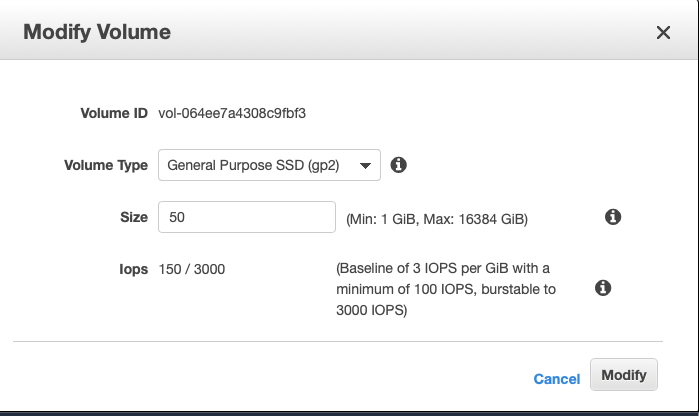Screen dimensions: 699x416
Task: Click the Iops label
Action: point(134,269)
